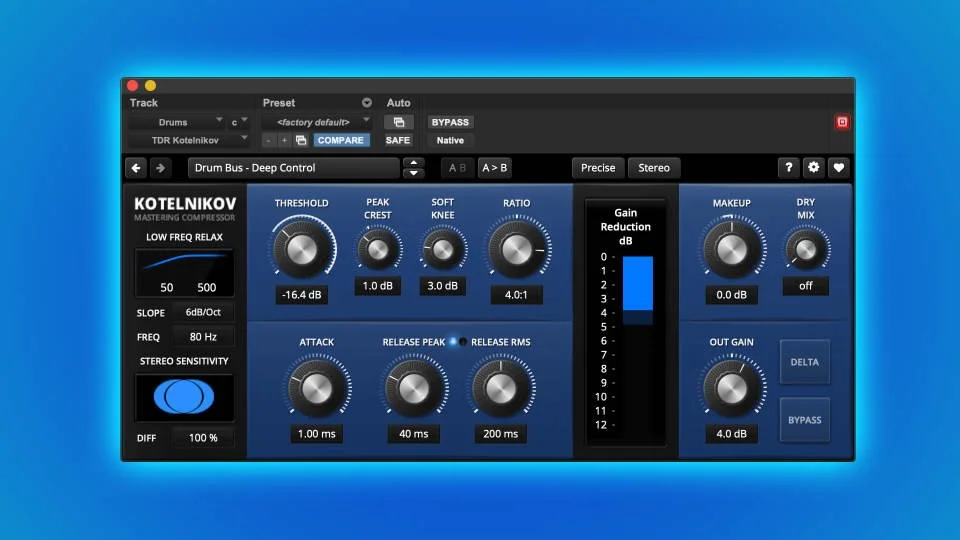
Task: Click the Gain Reduction meter
Action: [x=625, y=321]
